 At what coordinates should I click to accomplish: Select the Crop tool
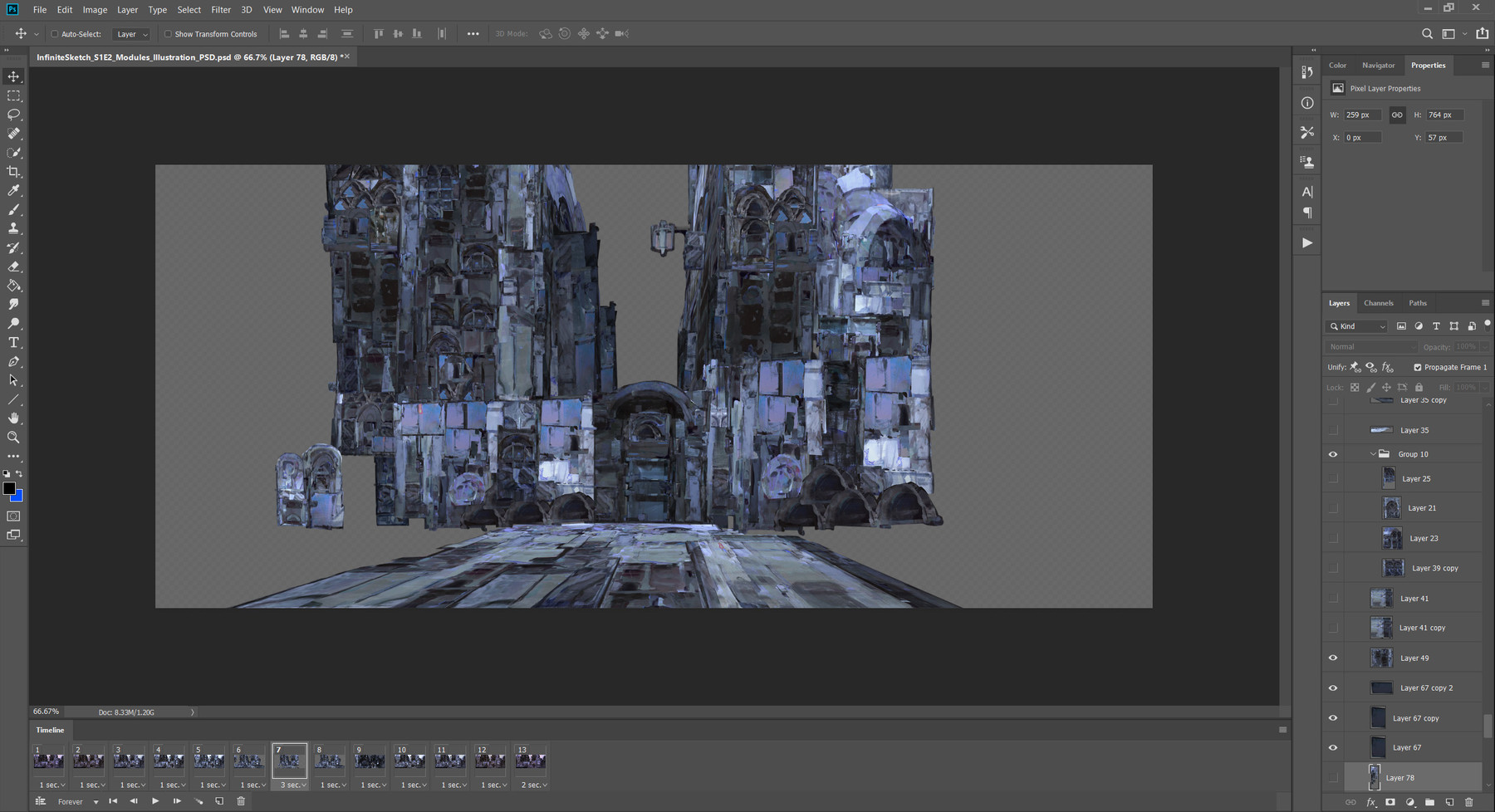[x=14, y=172]
